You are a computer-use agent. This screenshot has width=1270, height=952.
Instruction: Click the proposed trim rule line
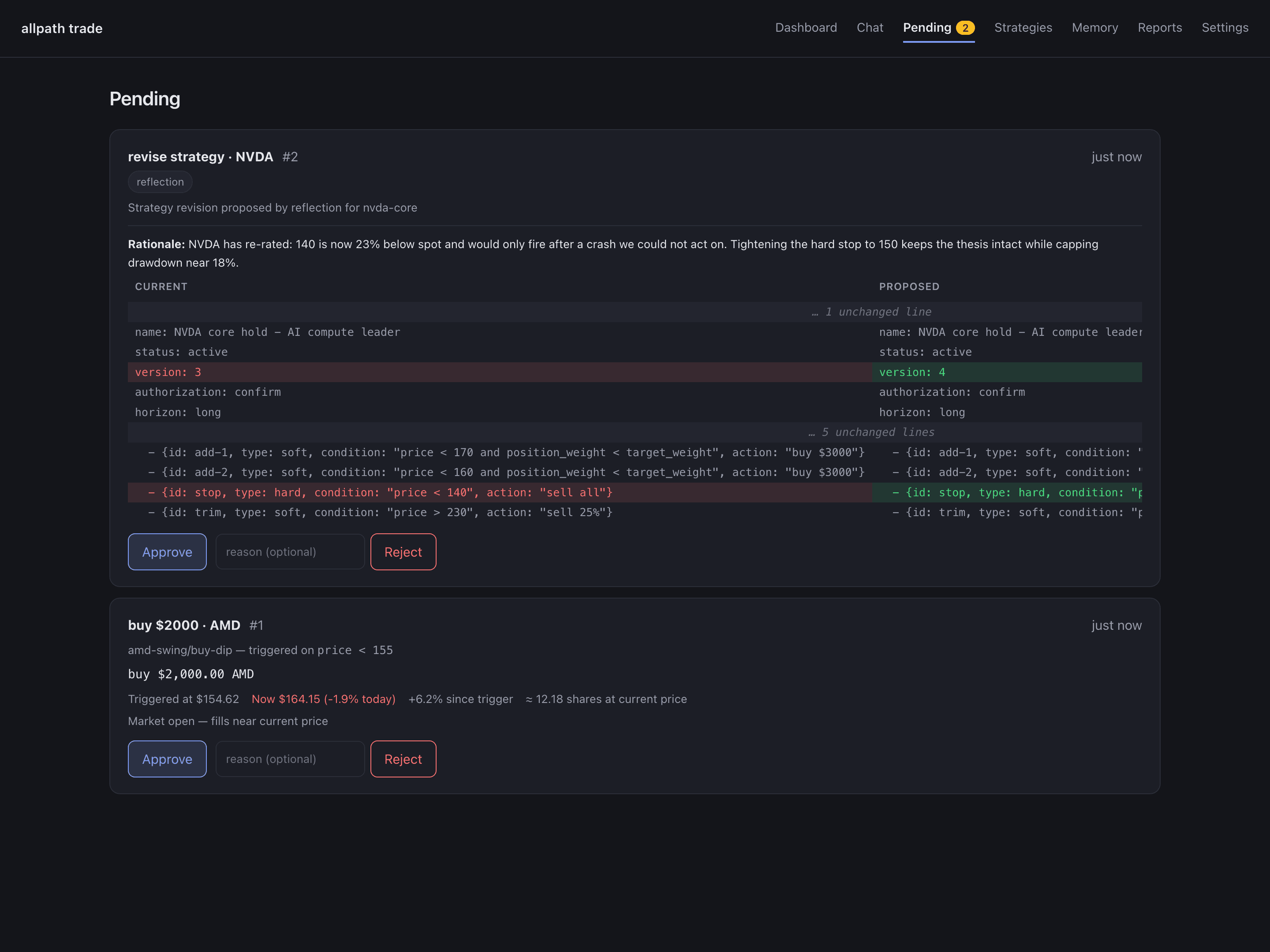click(x=1007, y=513)
